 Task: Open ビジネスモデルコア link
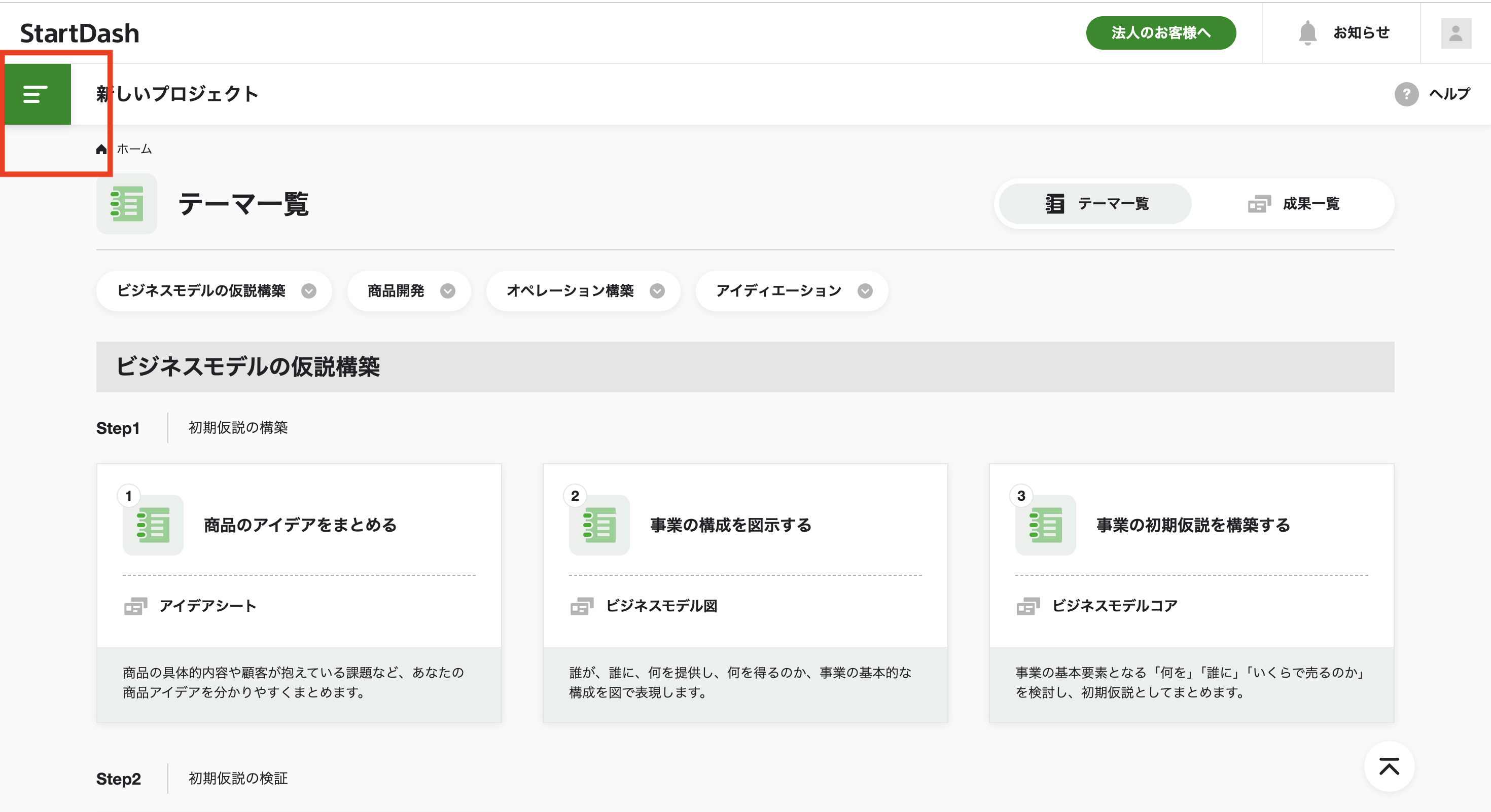pyautogui.click(x=1114, y=606)
